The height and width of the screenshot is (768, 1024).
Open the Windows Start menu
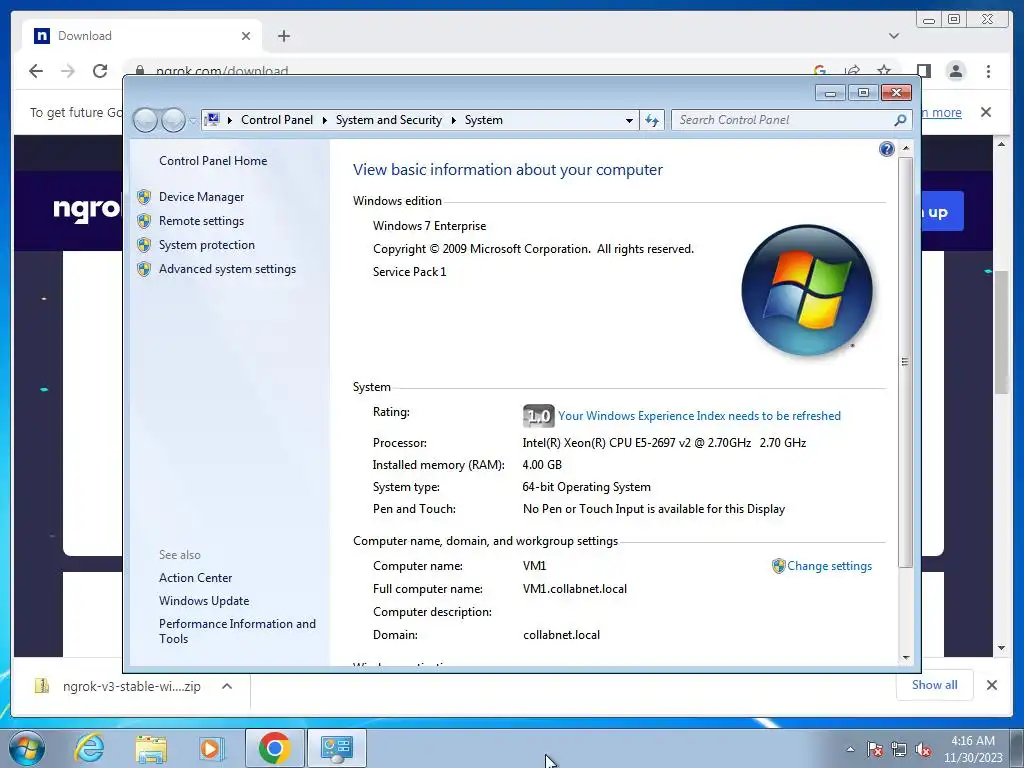[27, 748]
